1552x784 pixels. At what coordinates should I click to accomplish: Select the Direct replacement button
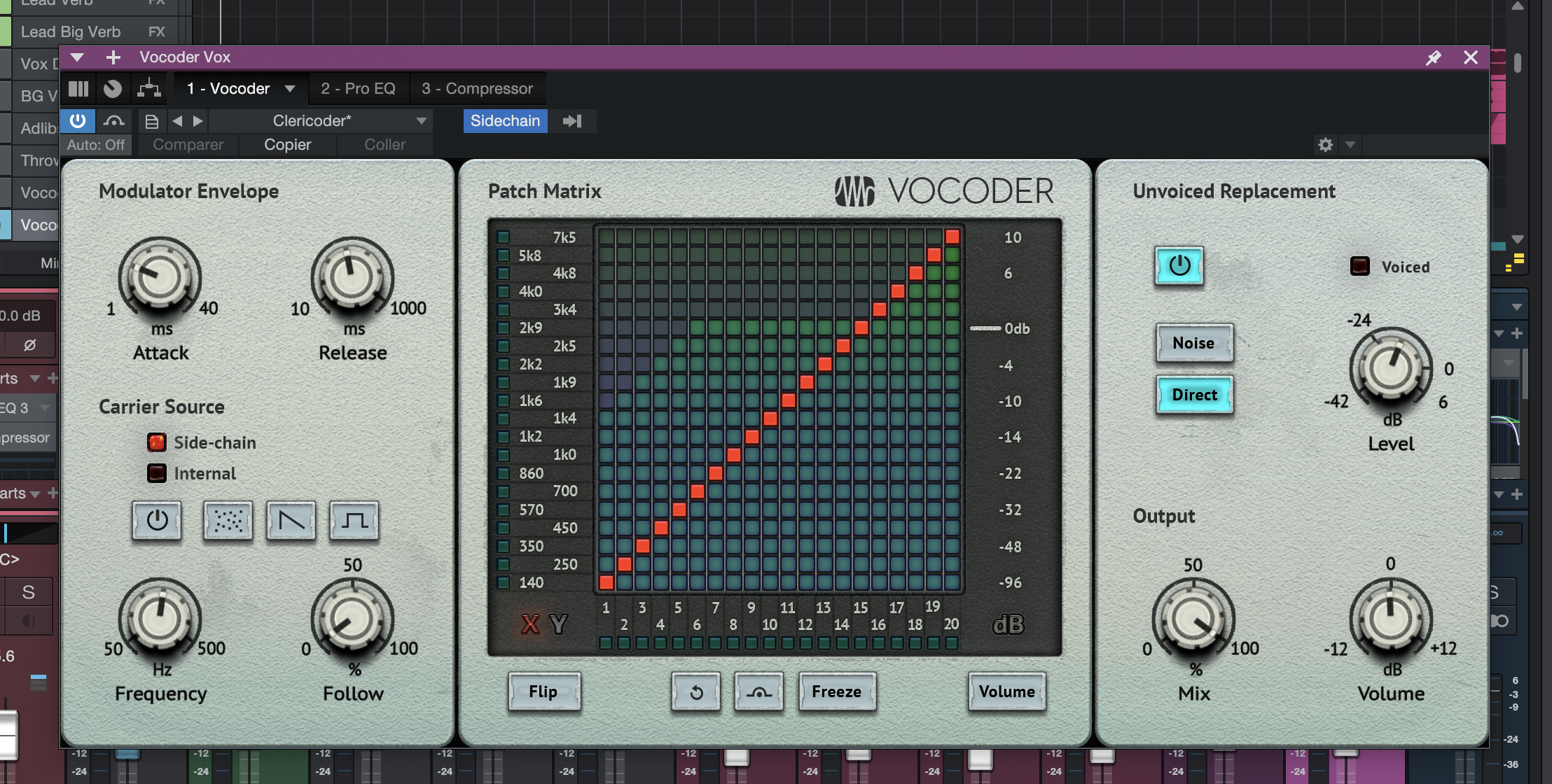pos(1195,395)
